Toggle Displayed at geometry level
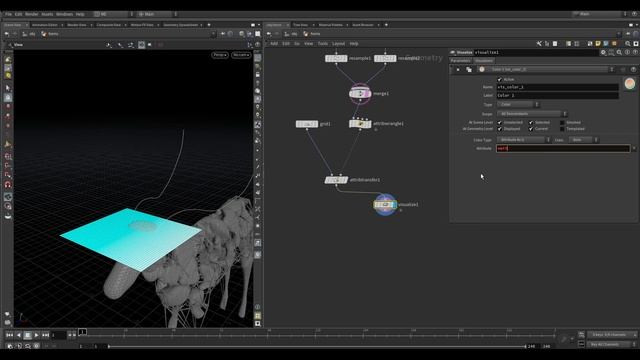 click(x=500, y=129)
